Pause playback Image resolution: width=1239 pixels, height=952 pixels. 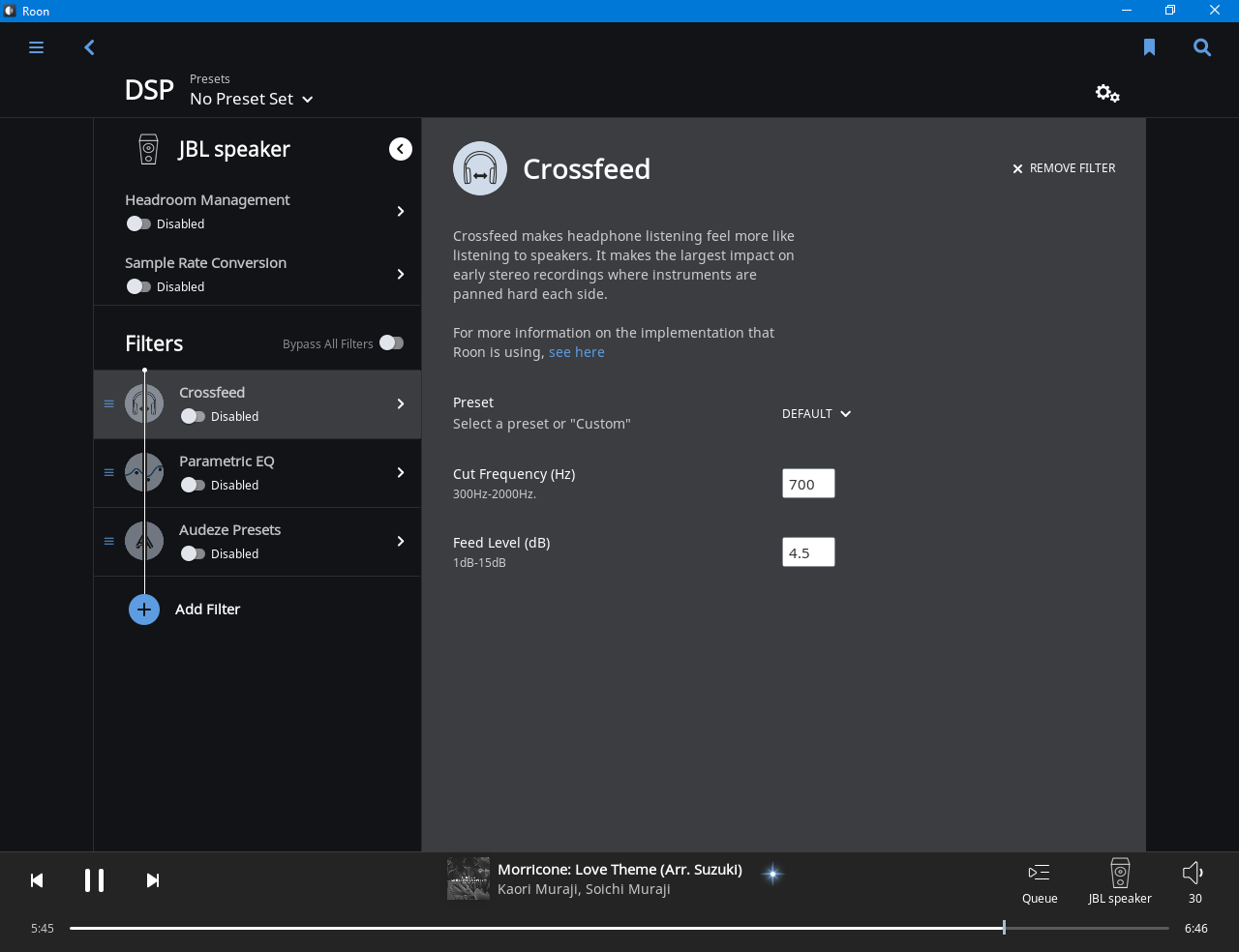click(94, 880)
